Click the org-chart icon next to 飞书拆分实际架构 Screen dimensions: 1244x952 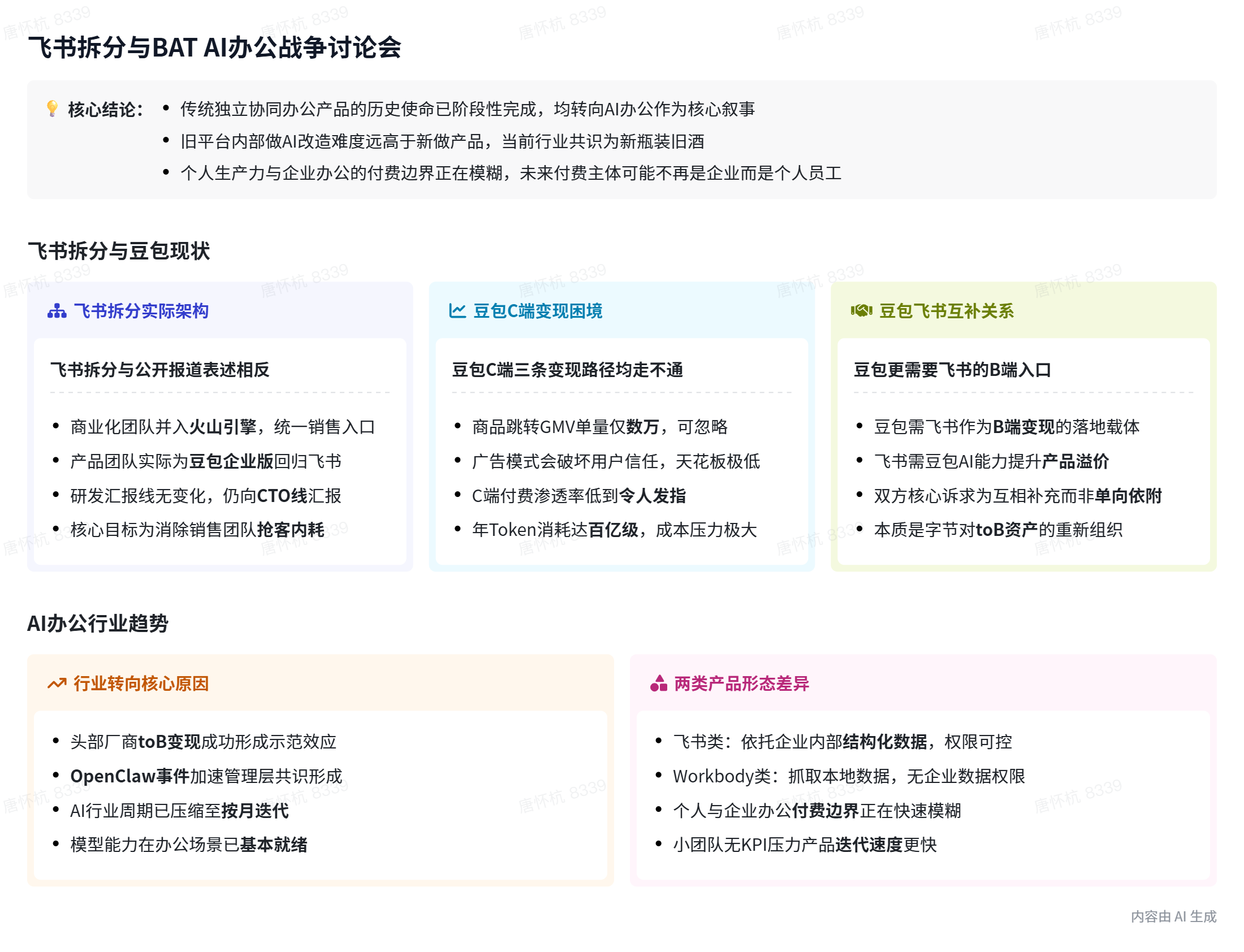(57, 311)
